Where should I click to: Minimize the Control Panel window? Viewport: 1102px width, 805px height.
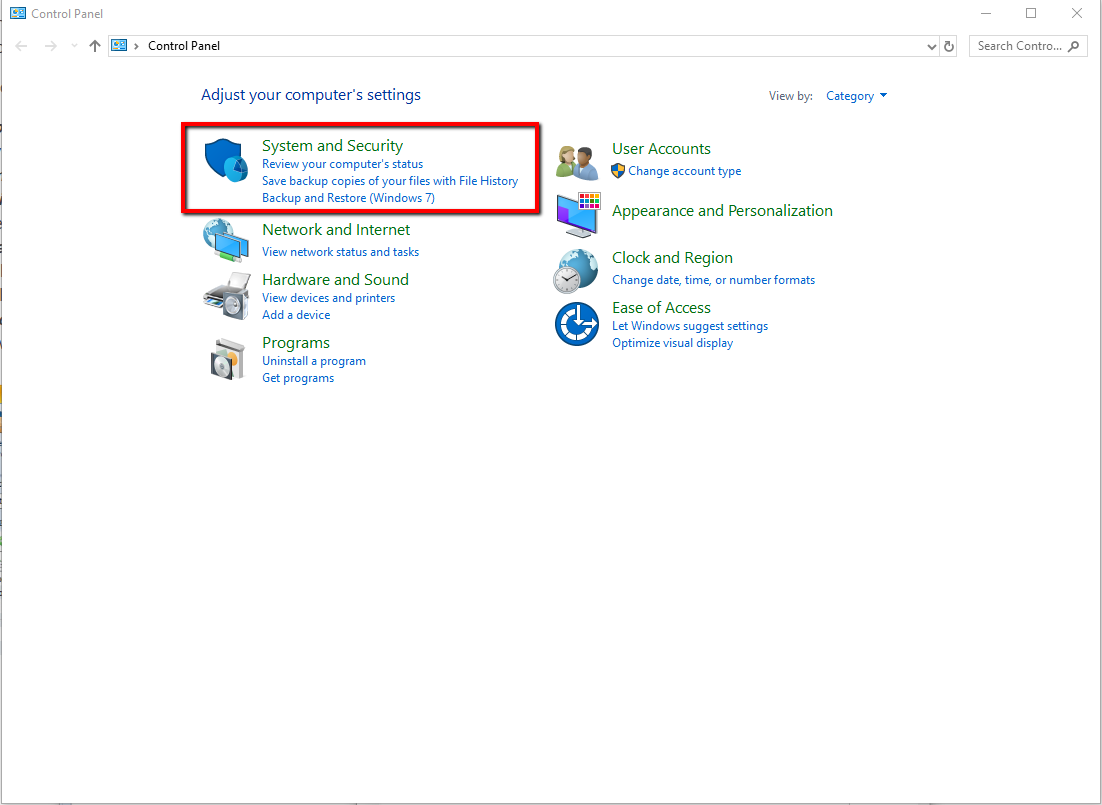(986, 13)
